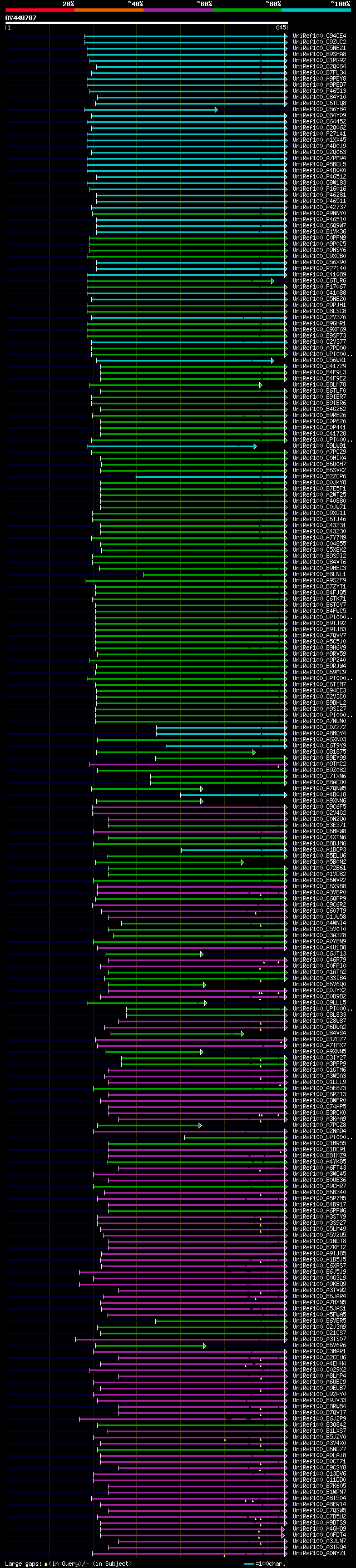
Task: Select hit label UniRef100_C9CSY8
Action: (319, 1467)
